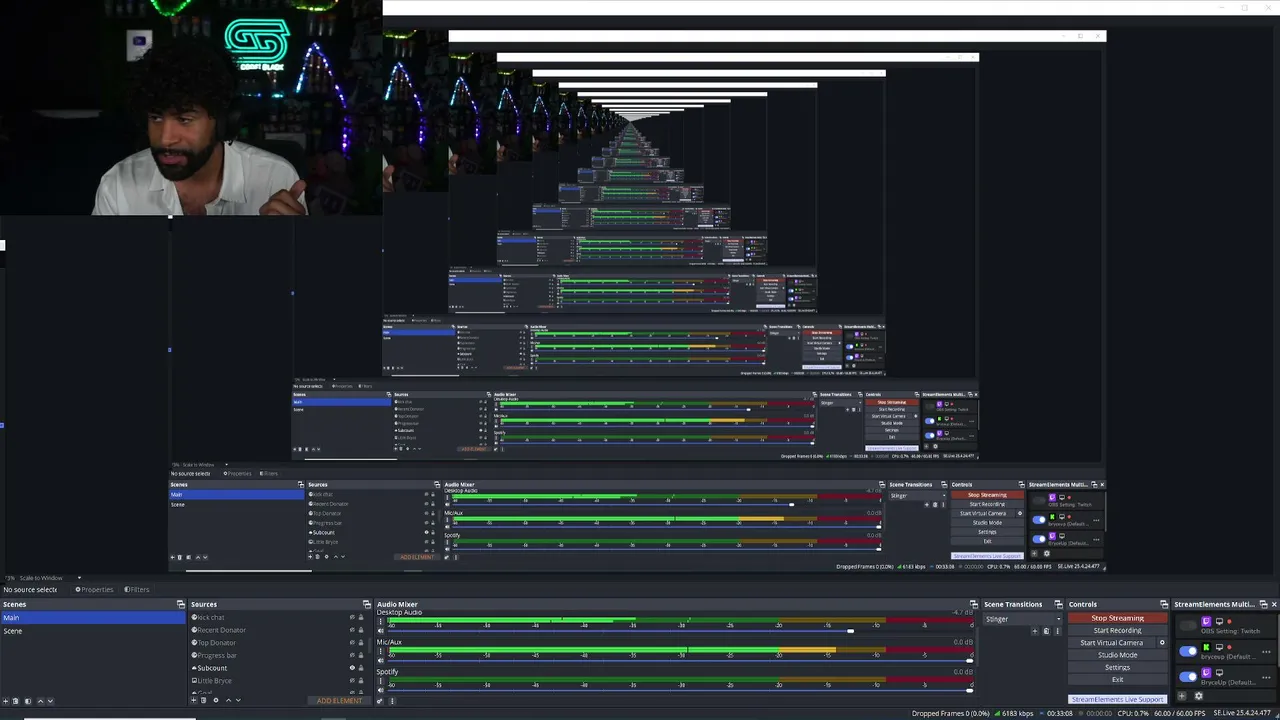Click the Kick logo on the bryceup output
Image resolution: width=1280 pixels, height=720 pixels.
1206,647
